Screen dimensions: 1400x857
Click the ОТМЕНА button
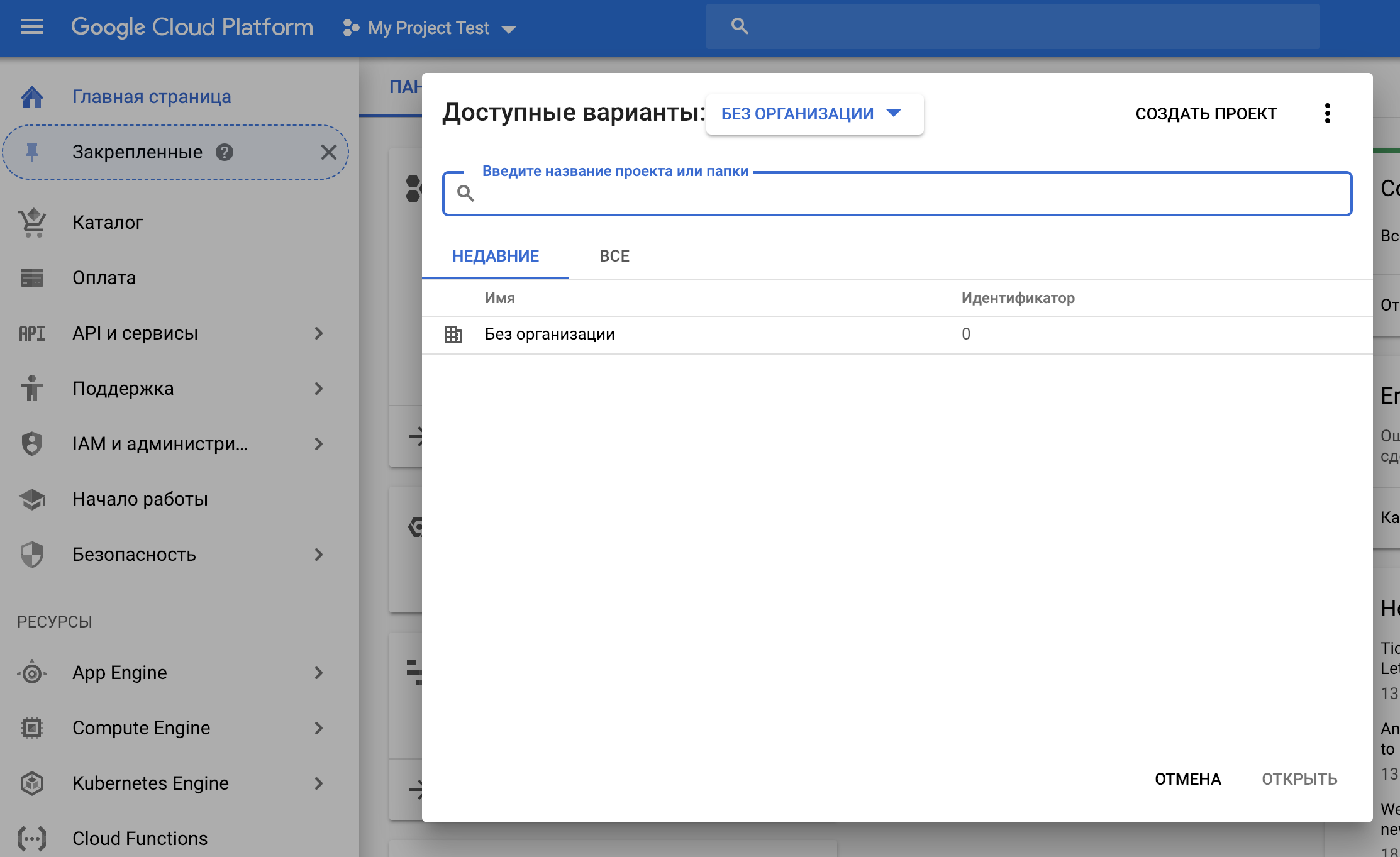pos(1187,778)
